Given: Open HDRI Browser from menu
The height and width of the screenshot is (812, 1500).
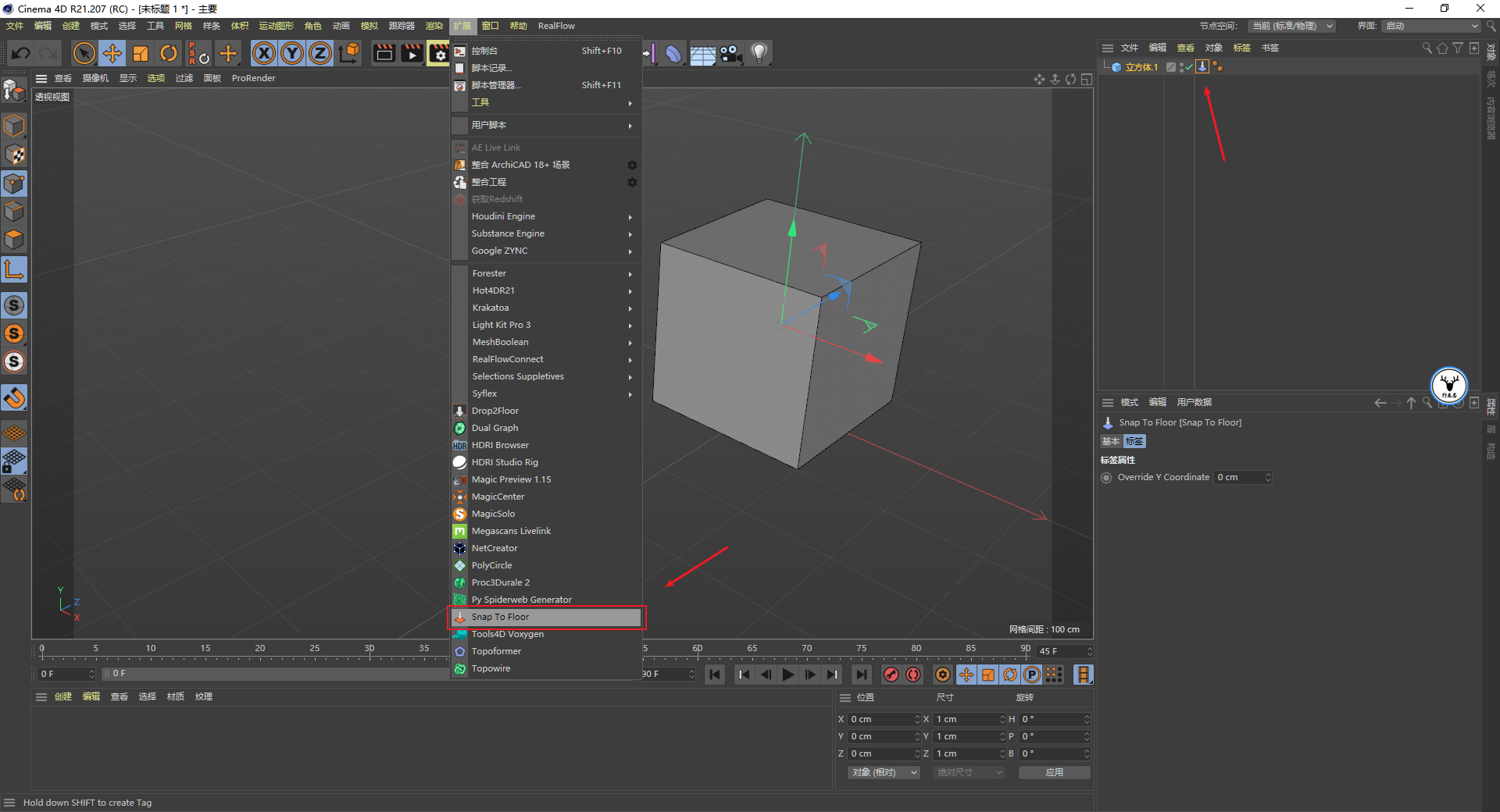Looking at the screenshot, I should [546, 445].
